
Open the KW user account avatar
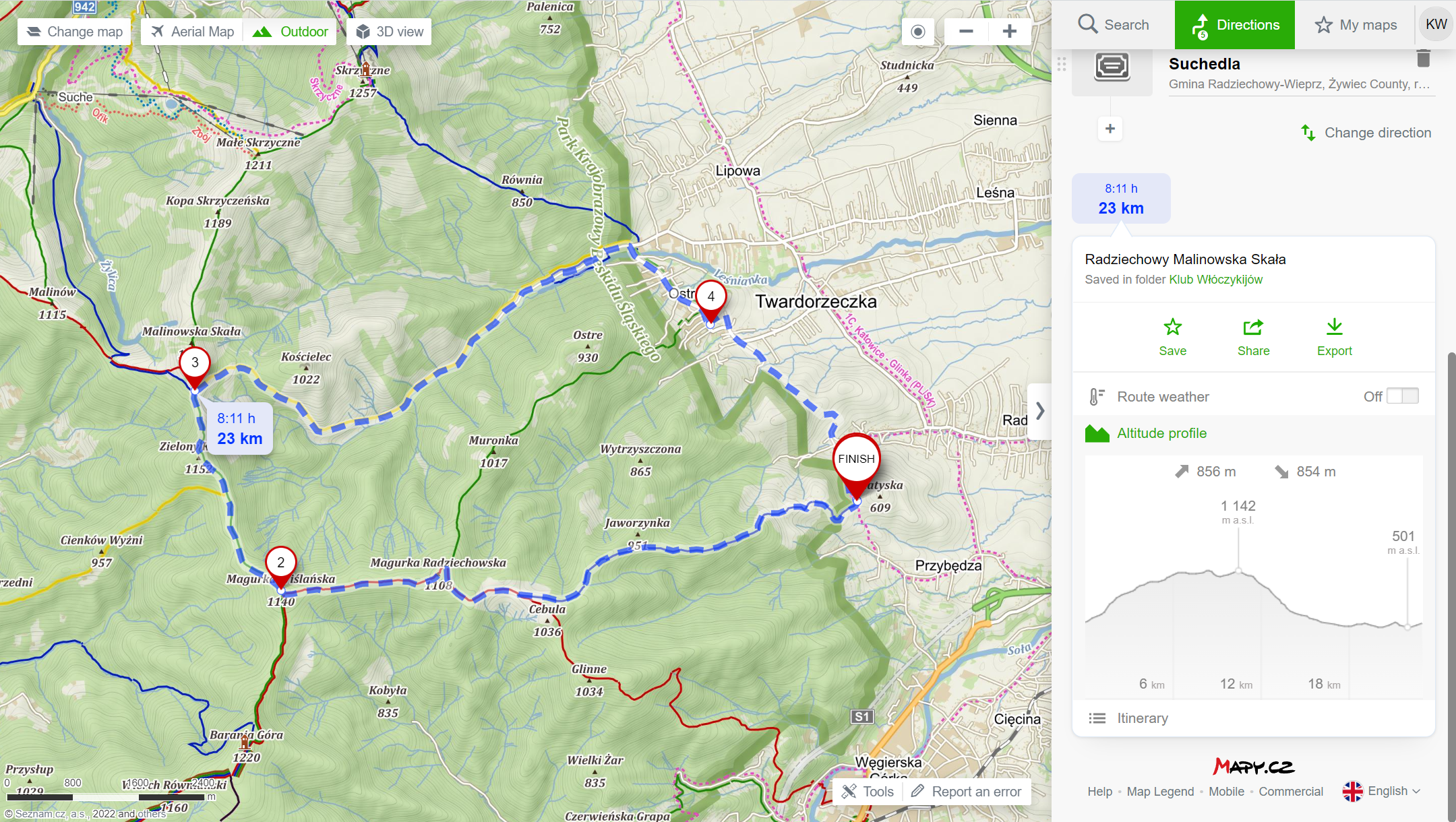click(1436, 24)
